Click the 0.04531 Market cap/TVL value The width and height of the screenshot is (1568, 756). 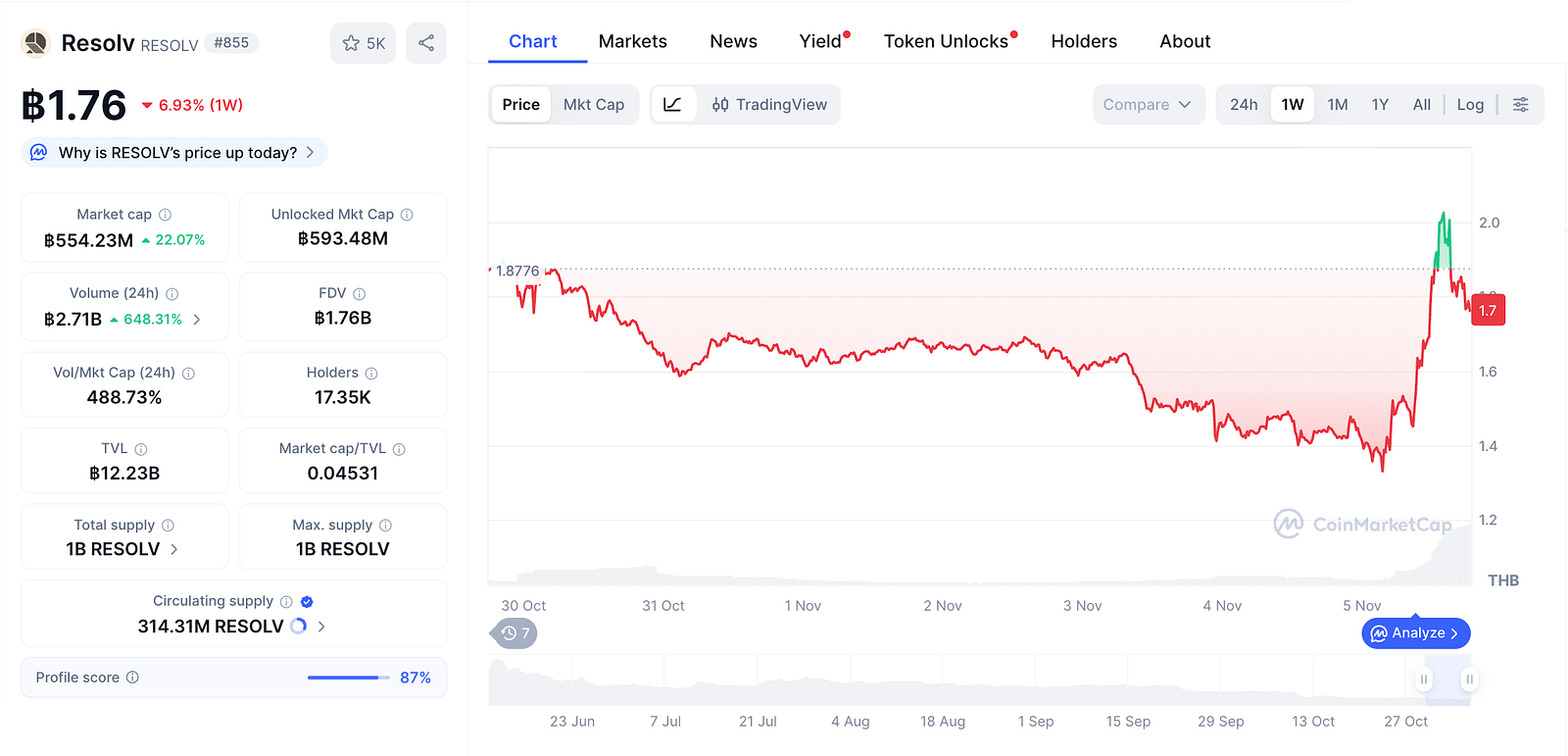(x=343, y=474)
